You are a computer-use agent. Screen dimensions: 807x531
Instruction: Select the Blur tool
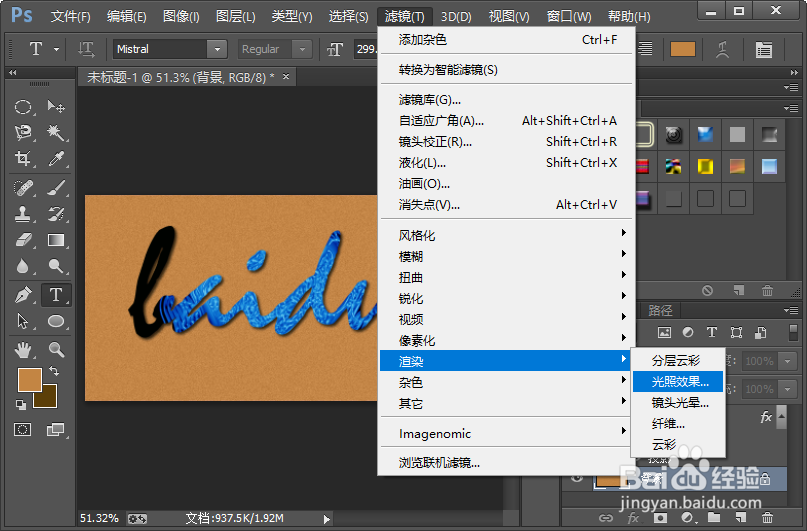click(23, 266)
